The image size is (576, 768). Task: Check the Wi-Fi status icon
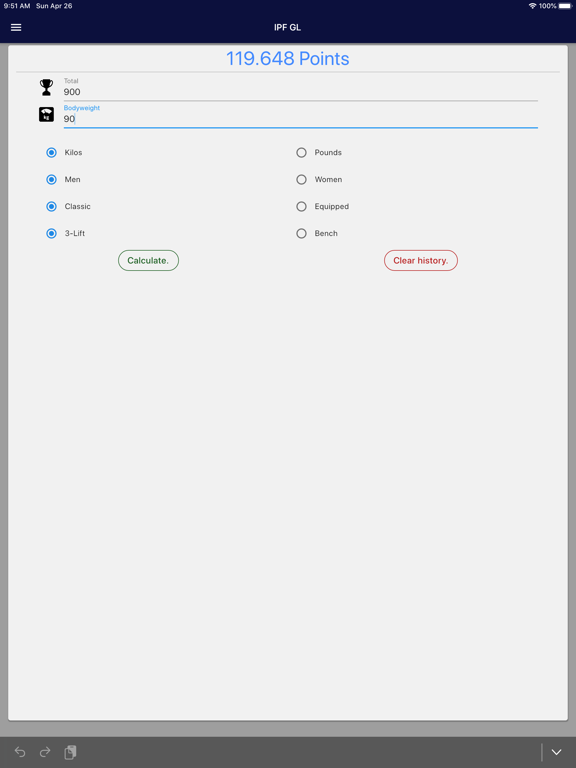tap(532, 6)
